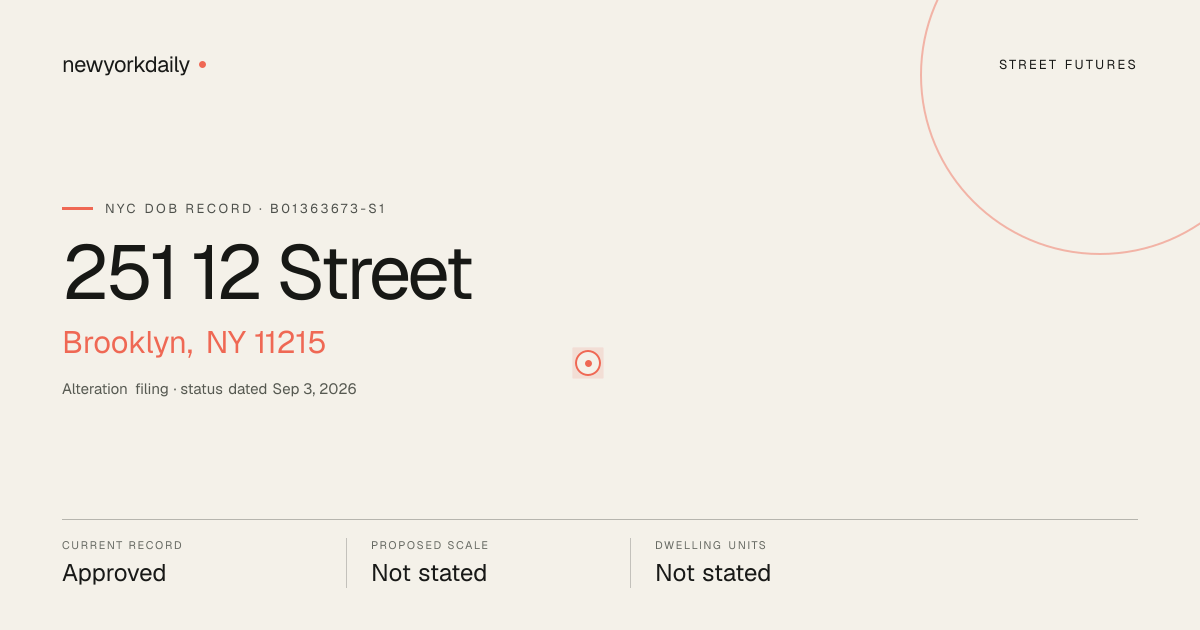1200x630 pixels.
Task: Click the circular target marker icon
Action: (x=588, y=363)
